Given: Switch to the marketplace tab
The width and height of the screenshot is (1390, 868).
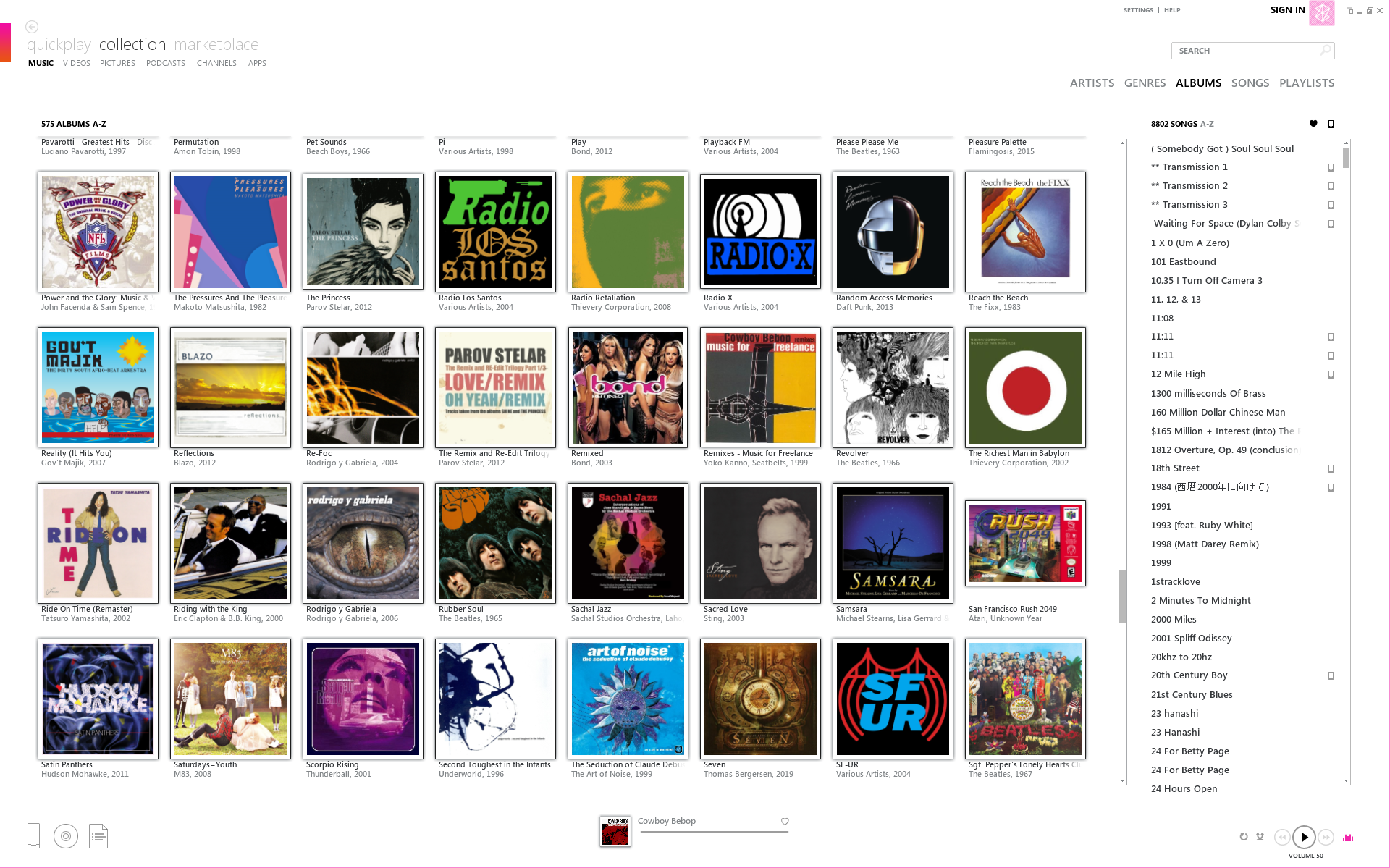Looking at the screenshot, I should pyautogui.click(x=216, y=44).
